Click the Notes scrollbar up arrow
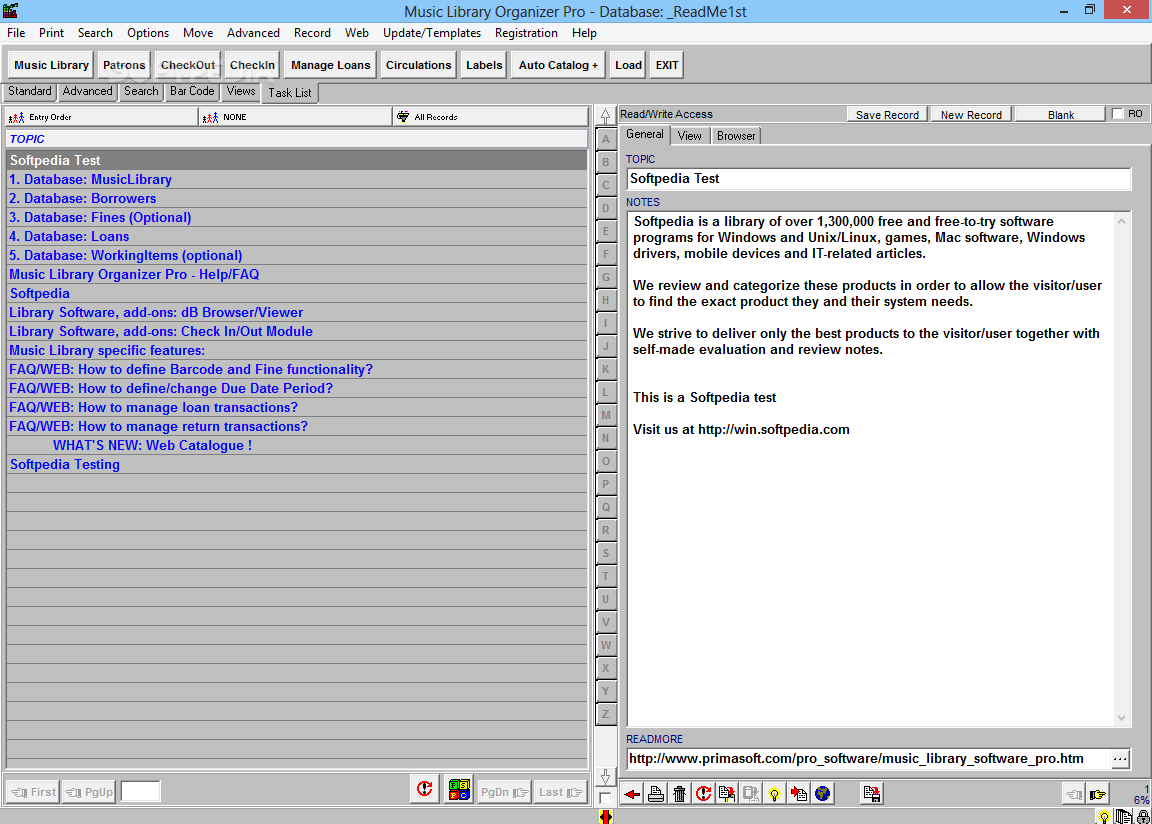 tap(1121, 221)
